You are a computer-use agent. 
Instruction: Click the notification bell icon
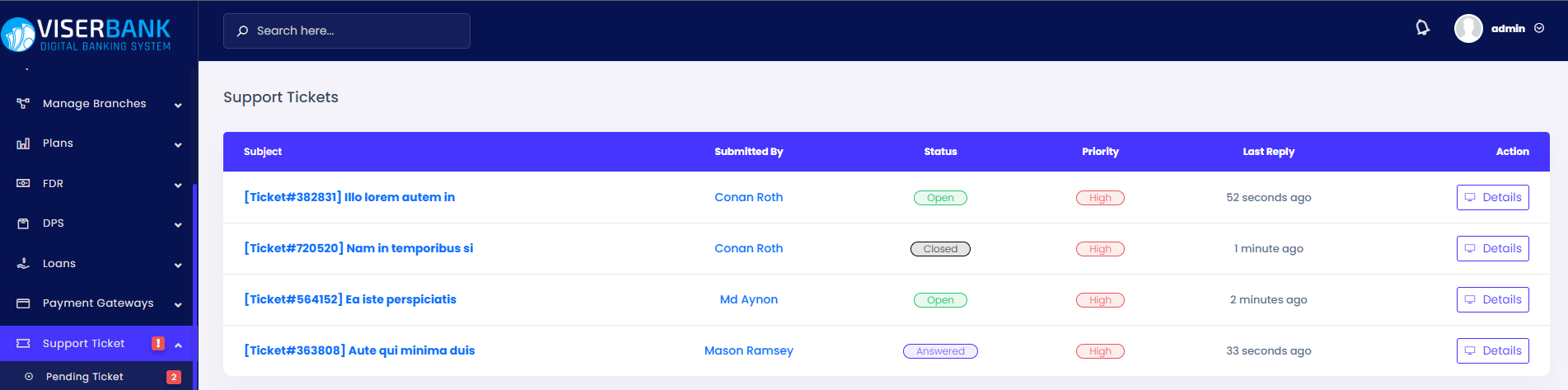(1422, 28)
